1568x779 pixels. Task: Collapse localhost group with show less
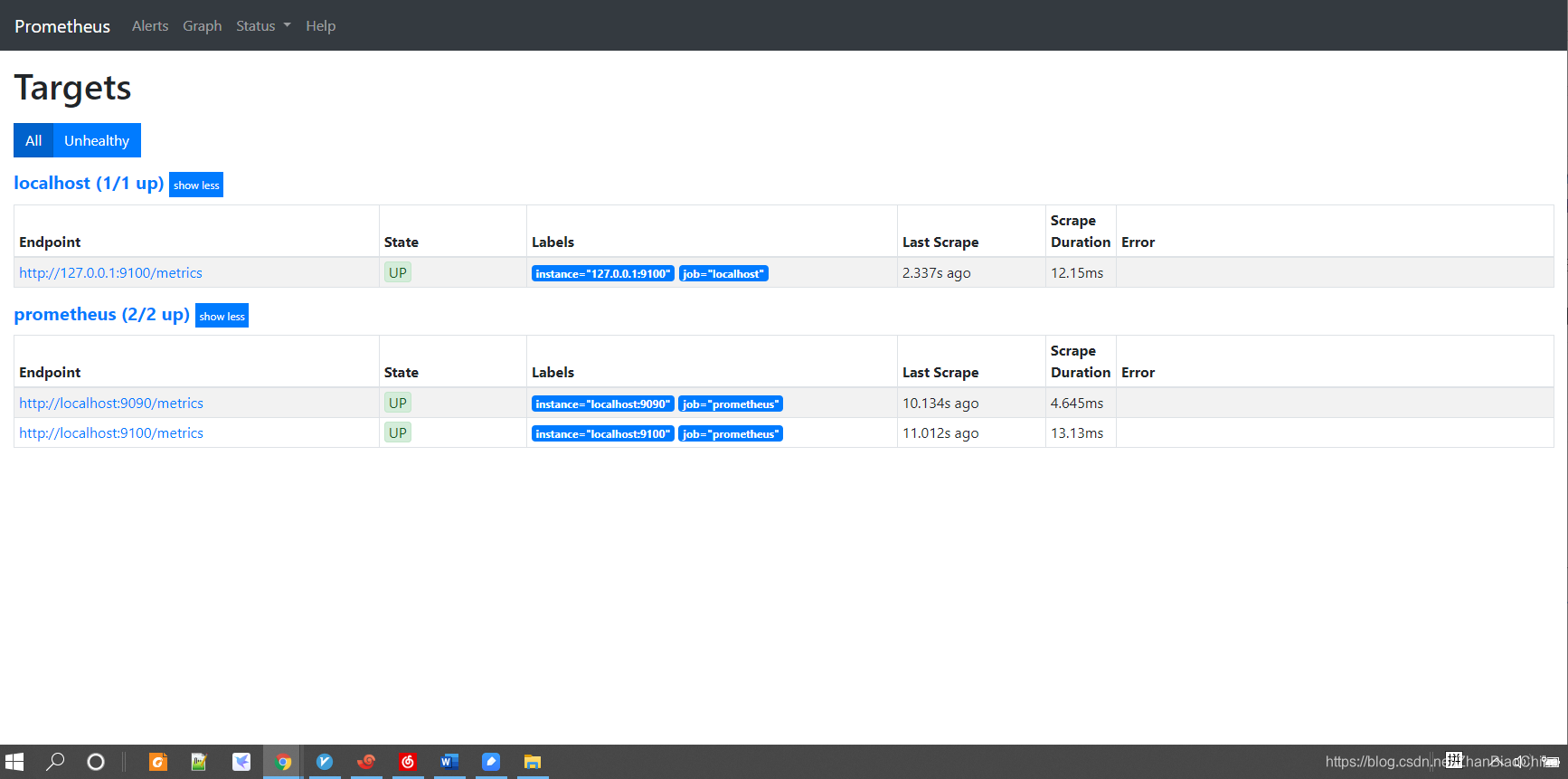click(x=196, y=185)
